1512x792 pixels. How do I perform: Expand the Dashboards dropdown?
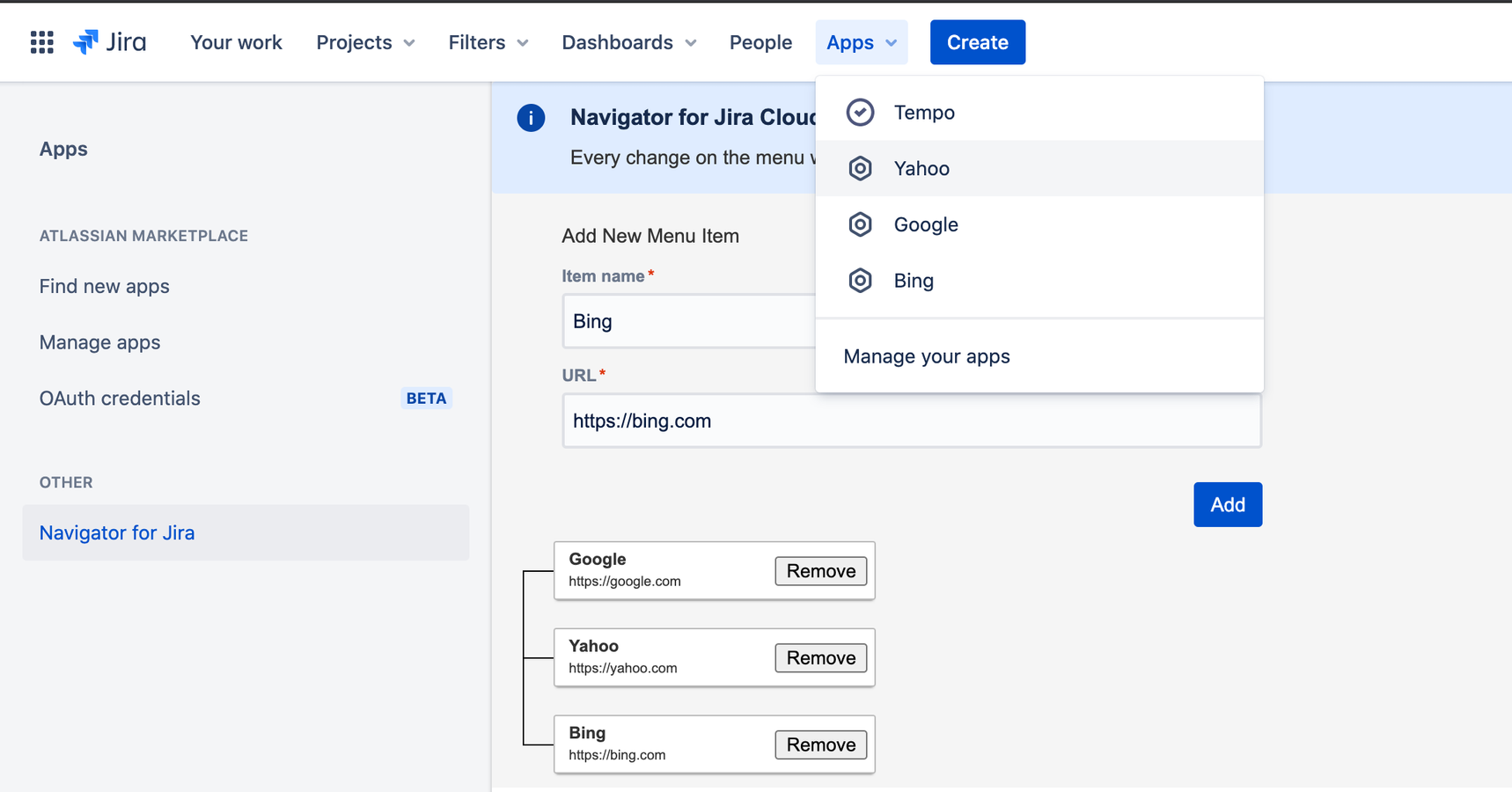[x=629, y=42]
